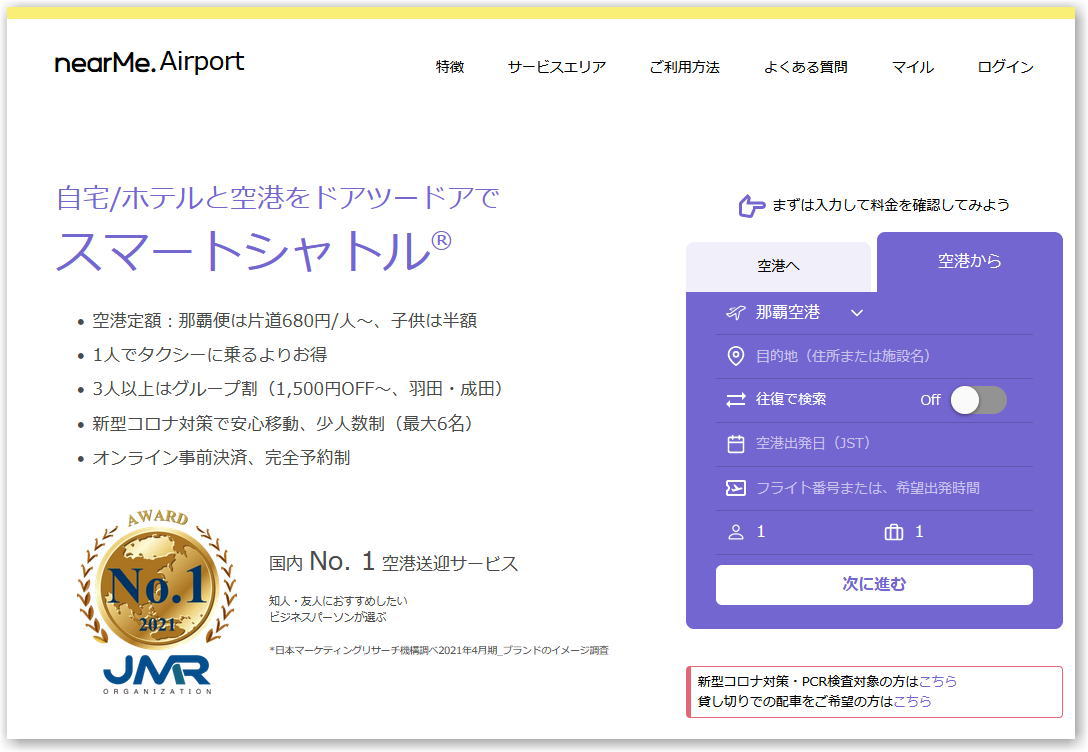Click the JMR No.1 2021 award medal
The image size is (1088, 752).
158,601
